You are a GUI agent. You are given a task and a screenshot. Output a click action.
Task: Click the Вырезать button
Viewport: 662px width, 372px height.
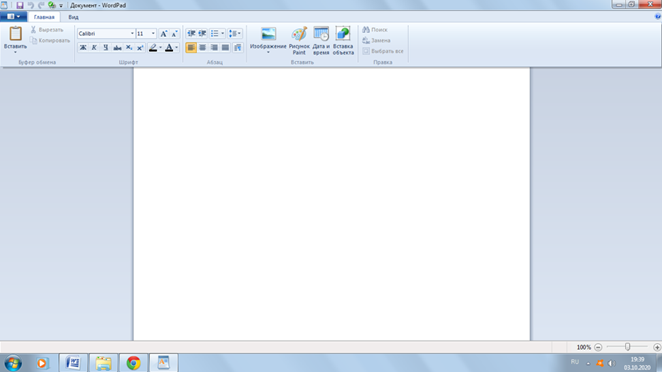tap(47, 30)
